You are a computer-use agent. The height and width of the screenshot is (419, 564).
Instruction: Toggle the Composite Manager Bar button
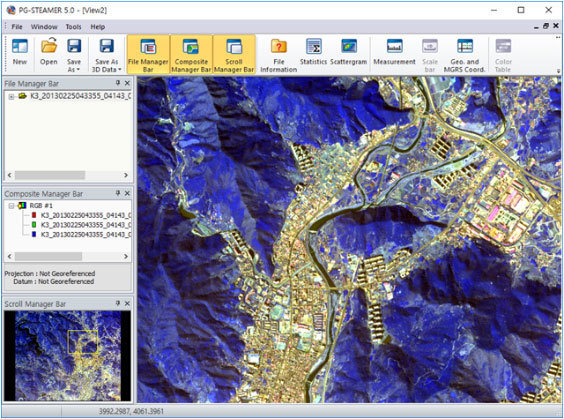coord(191,55)
